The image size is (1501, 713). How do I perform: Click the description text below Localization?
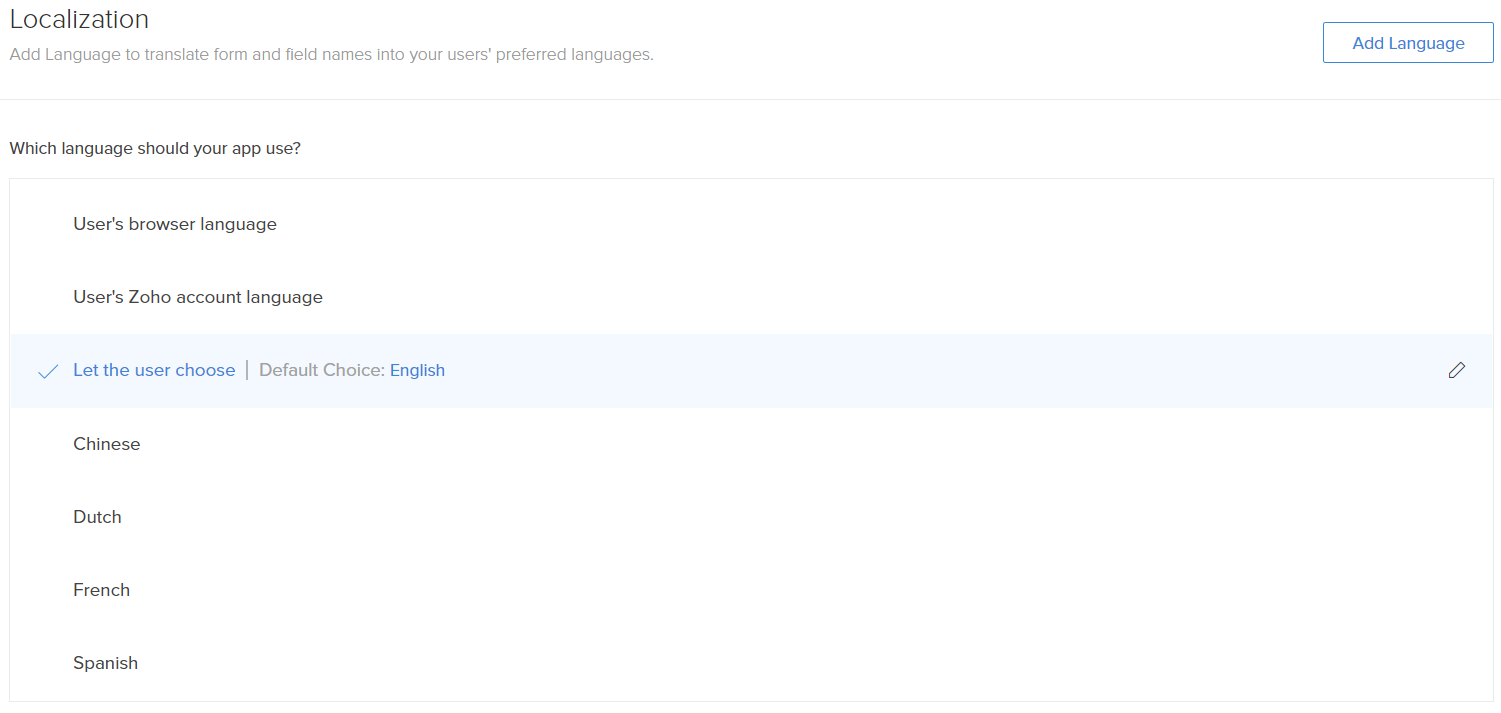point(331,54)
